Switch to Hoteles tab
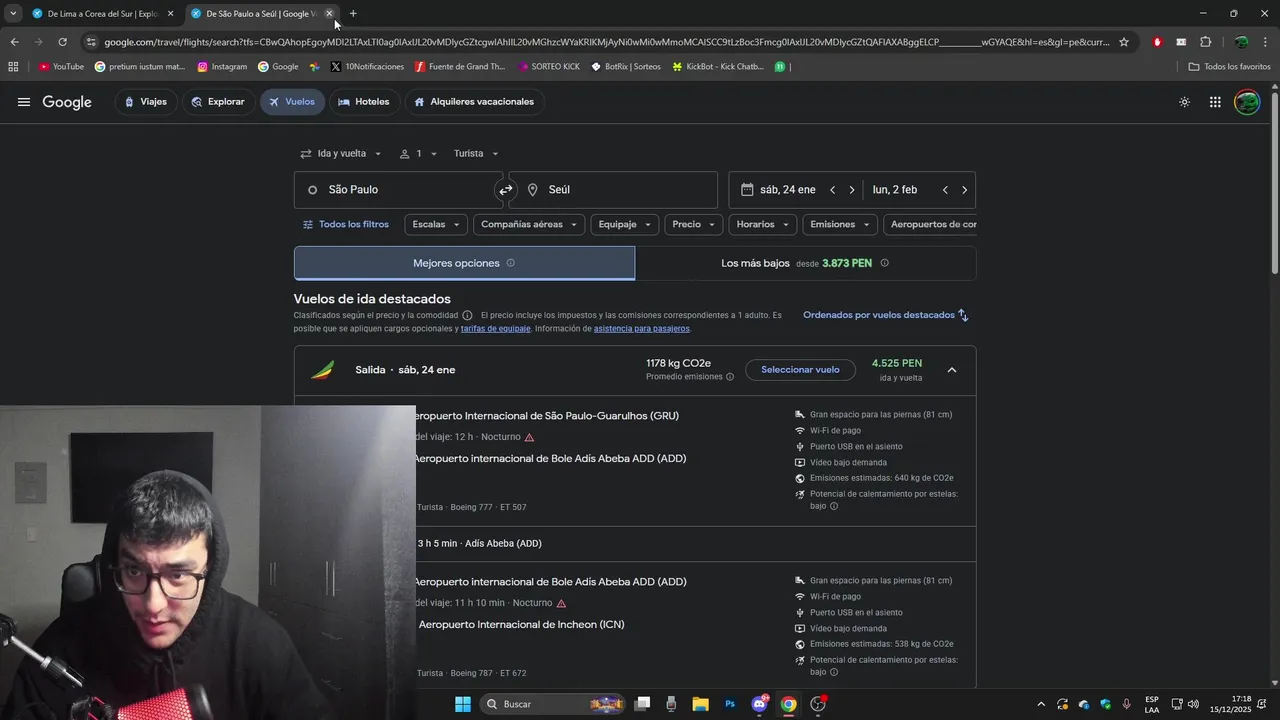Image resolution: width=1280 pixels, height=720 pixels. (364, 102)
